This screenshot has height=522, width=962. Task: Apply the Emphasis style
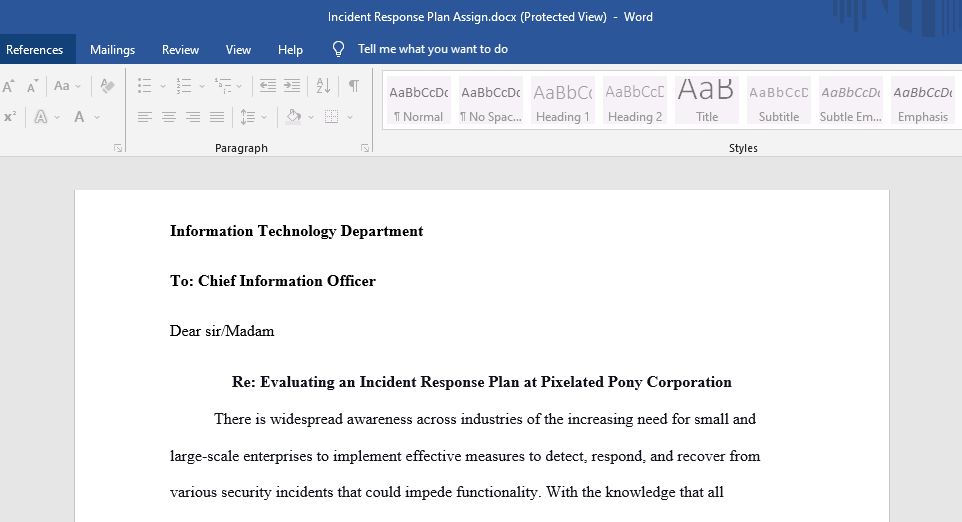point(923,101)
